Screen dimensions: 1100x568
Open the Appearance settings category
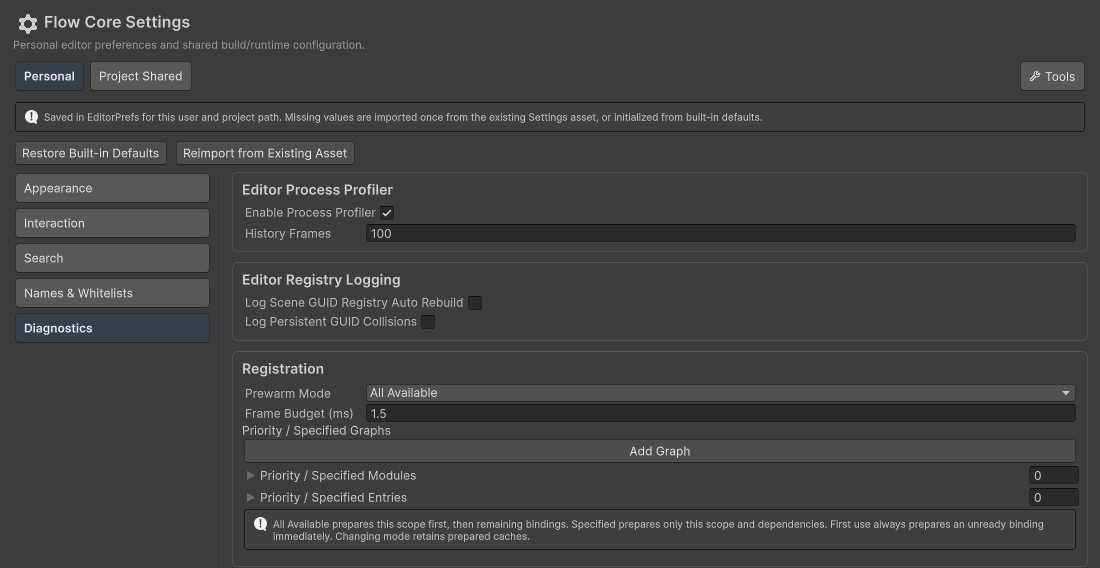(112, 188)
